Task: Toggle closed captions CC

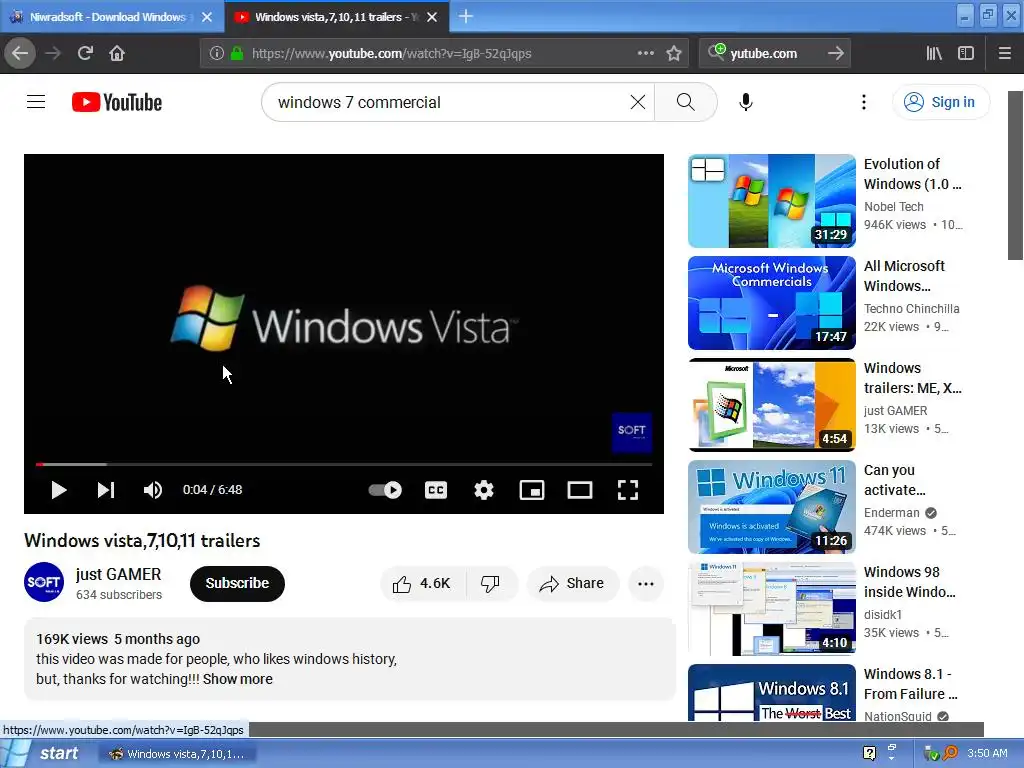Action: (x=436, y=490)
